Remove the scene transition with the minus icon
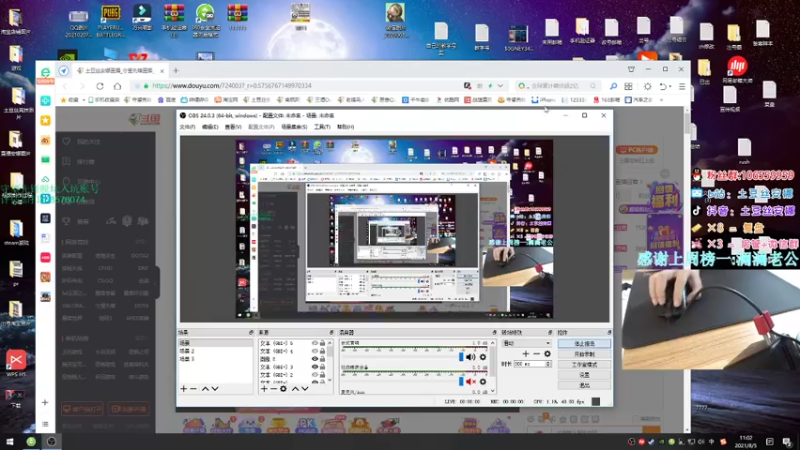The width and height of the screenshot is (800, 450). pyautogui.click(x=536, y=354)
